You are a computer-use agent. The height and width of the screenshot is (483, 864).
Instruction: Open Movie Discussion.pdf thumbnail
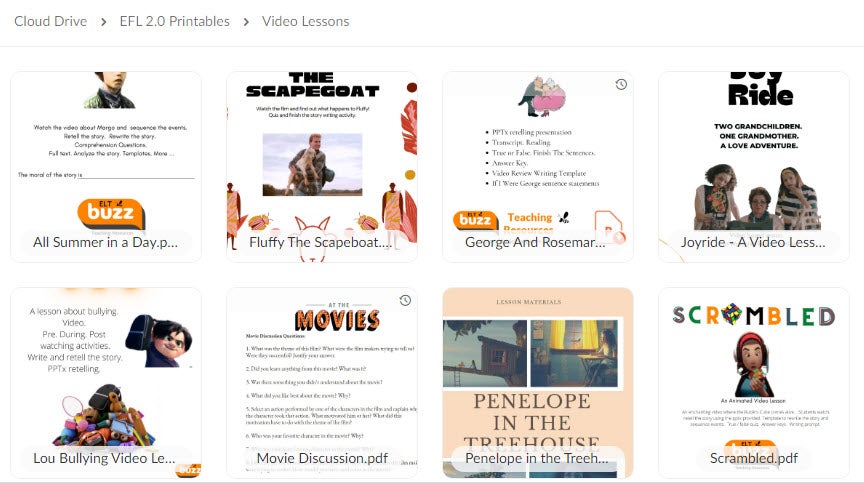click(322, 383)
